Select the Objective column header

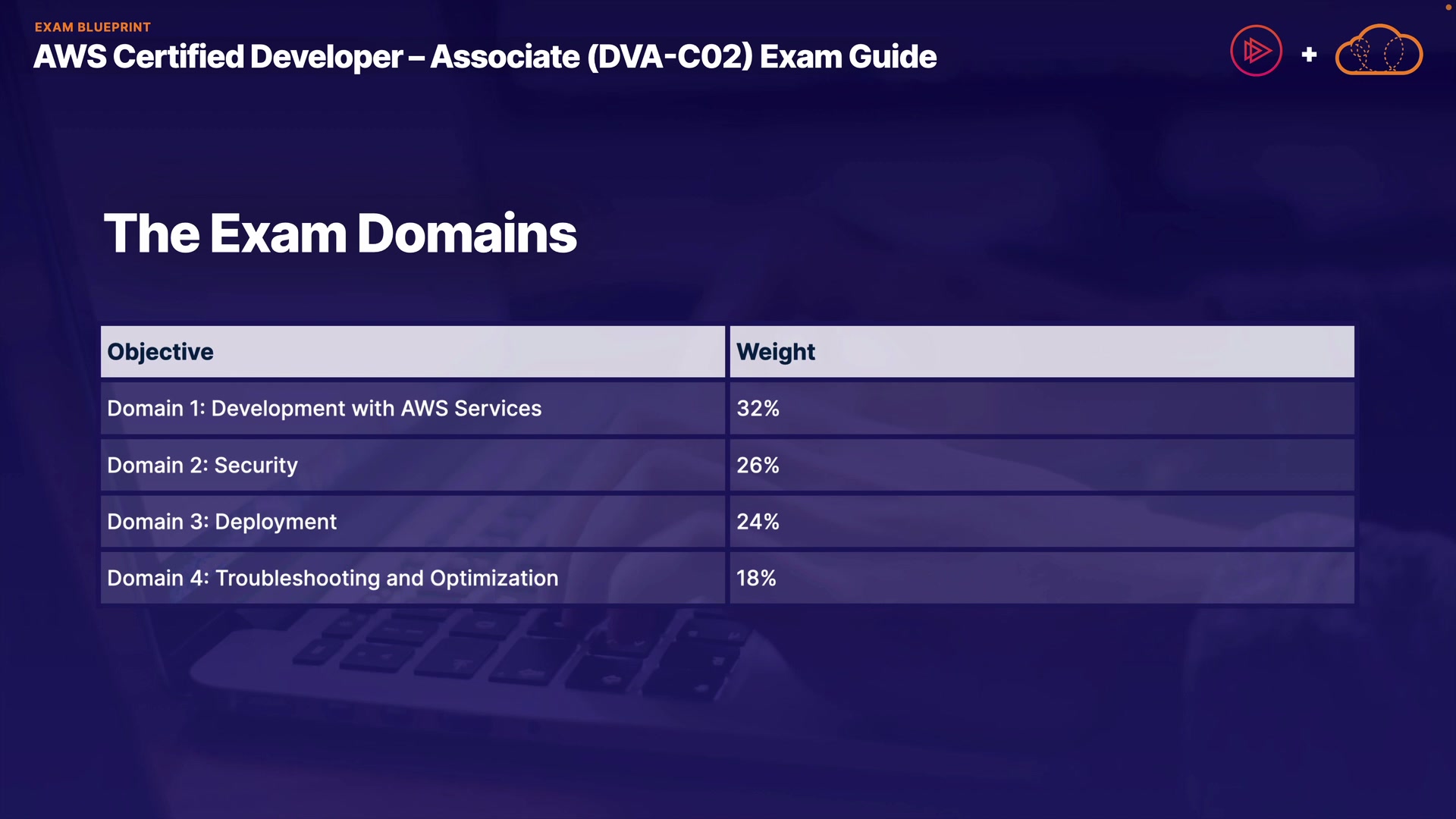[160, 352]
